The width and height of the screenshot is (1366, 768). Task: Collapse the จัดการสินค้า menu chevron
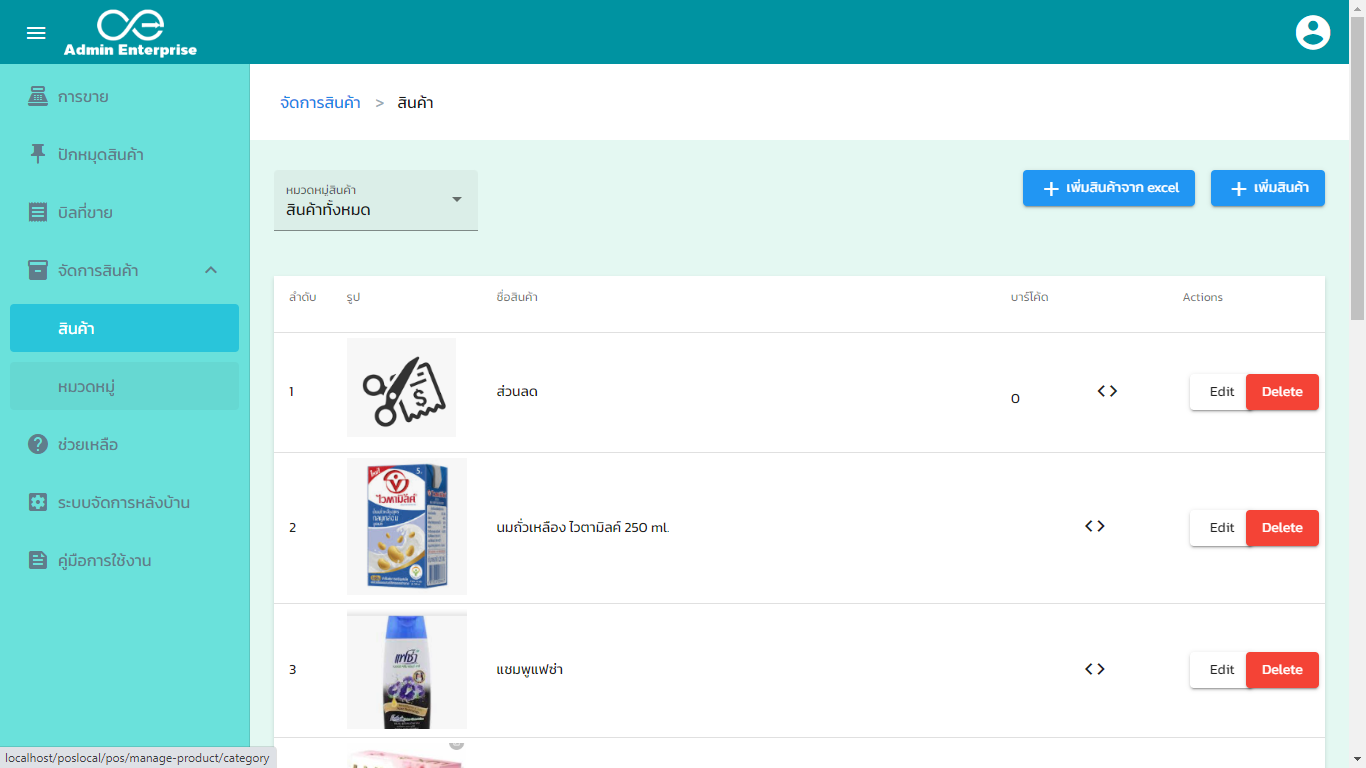pyautogui.click(x=210, y=270)
